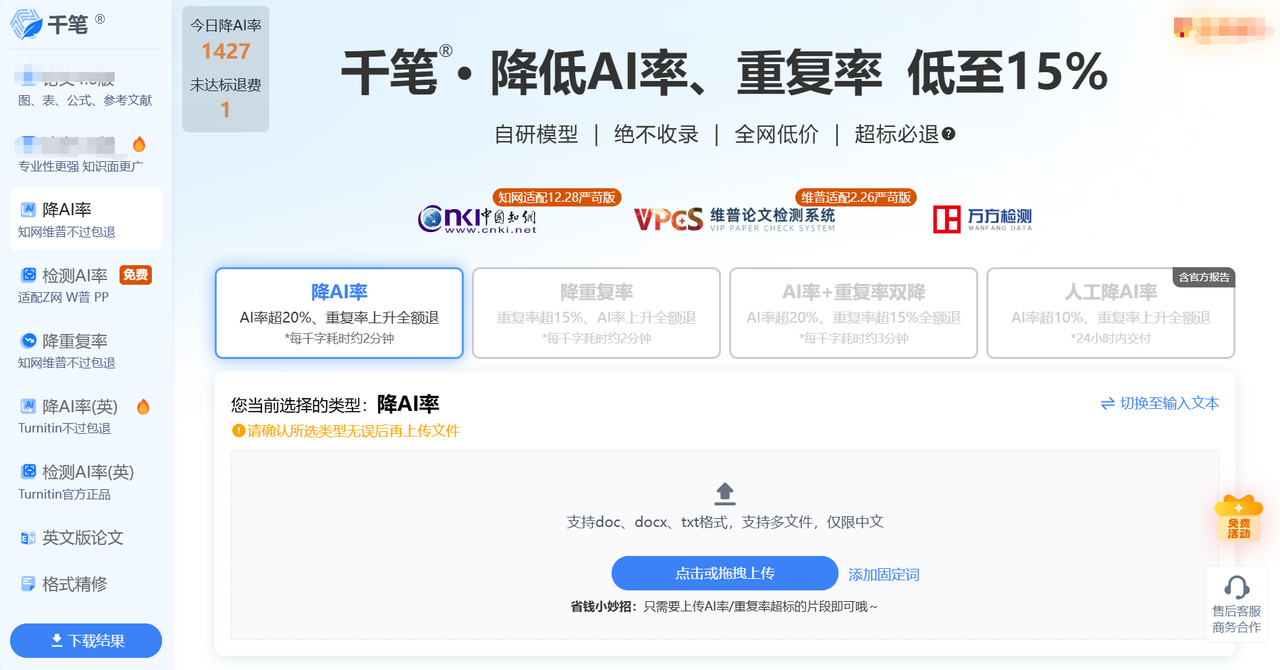Click the upload arrow icon
The height and width of the screenshot is (670, 1280).
pos(725,493)
